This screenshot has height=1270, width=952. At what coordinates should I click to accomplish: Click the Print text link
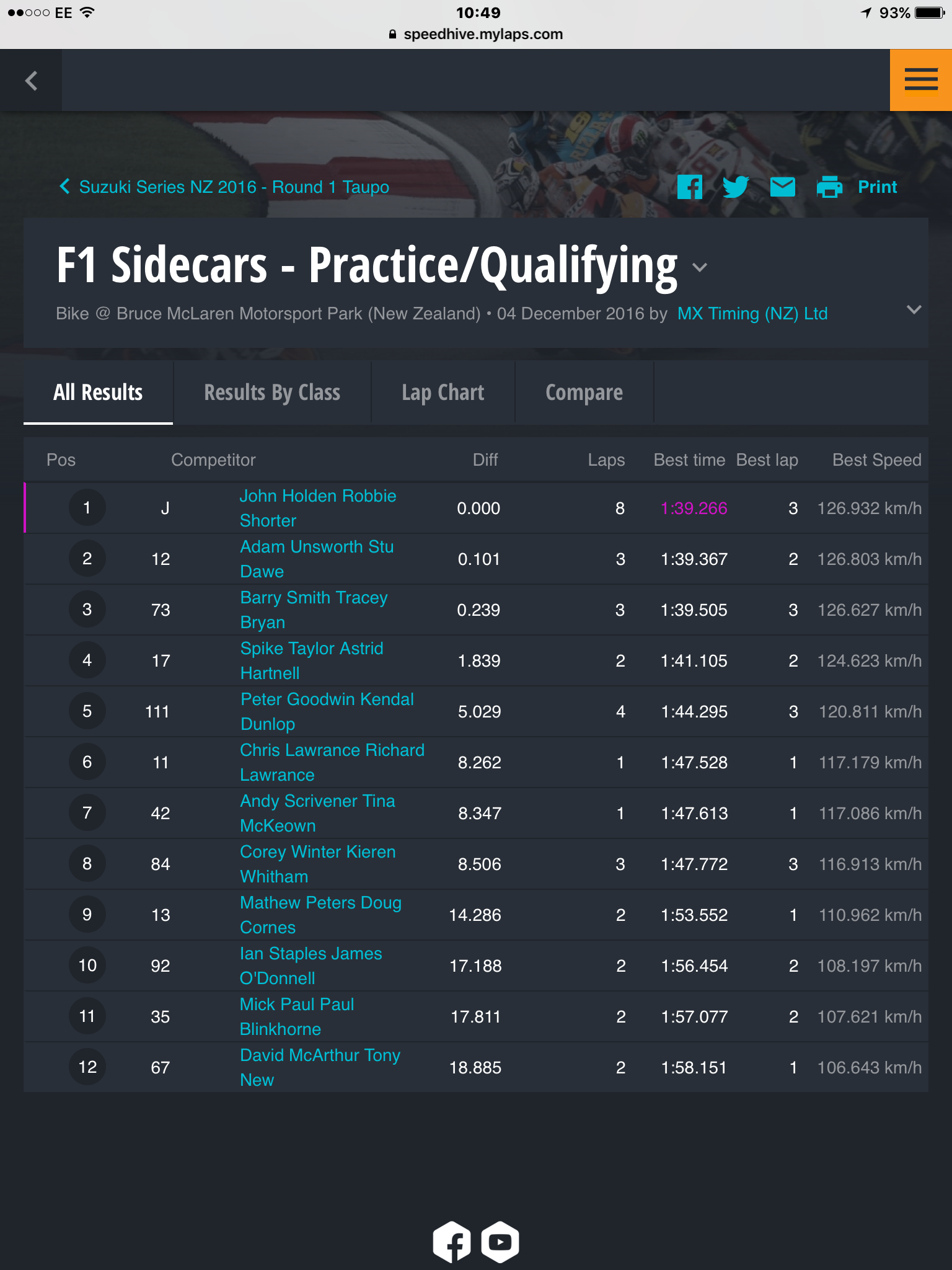pos(877,187)
